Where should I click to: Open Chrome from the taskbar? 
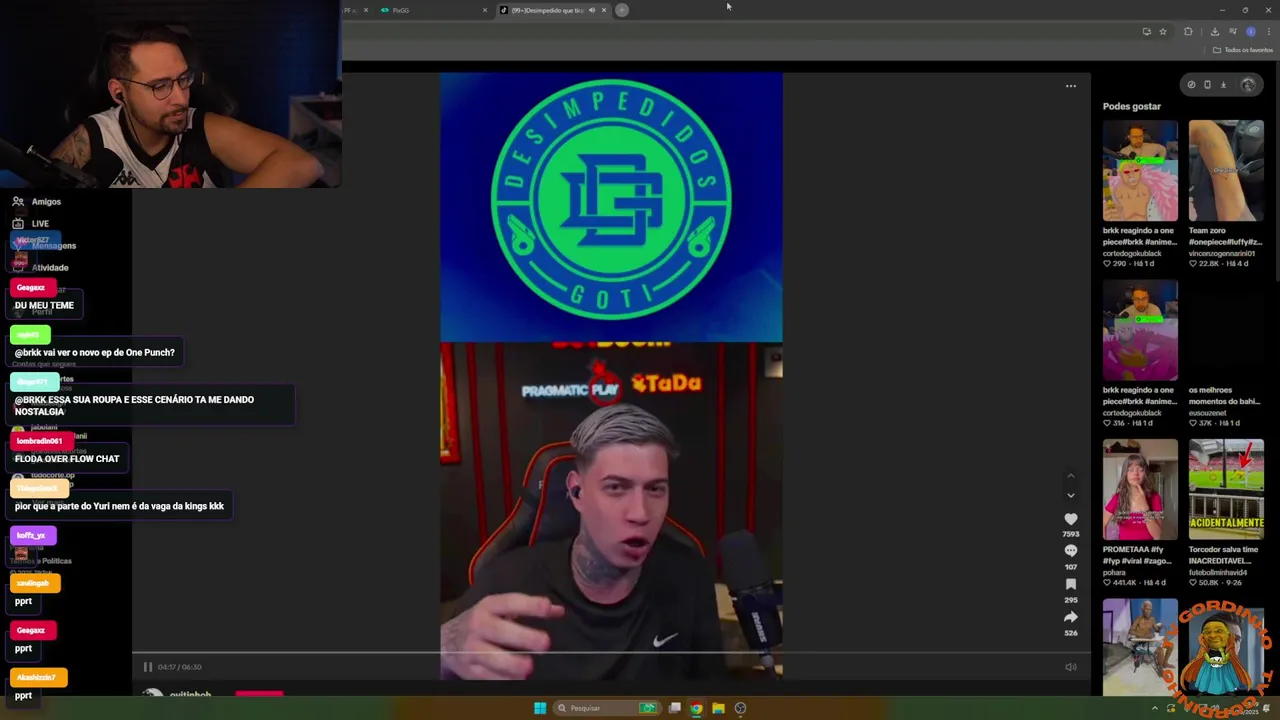coord(696,708)
